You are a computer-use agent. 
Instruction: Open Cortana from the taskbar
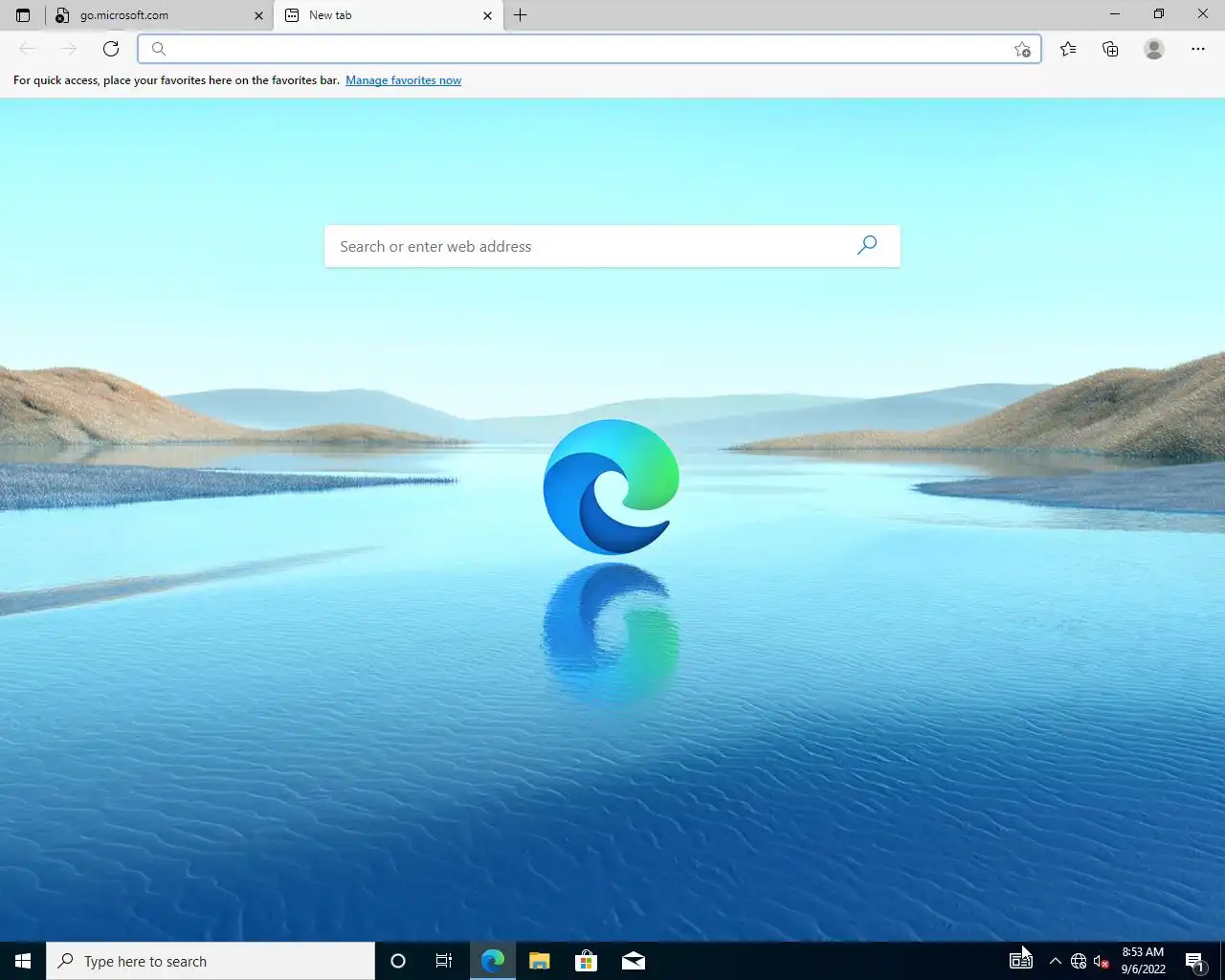coord(398,961)
